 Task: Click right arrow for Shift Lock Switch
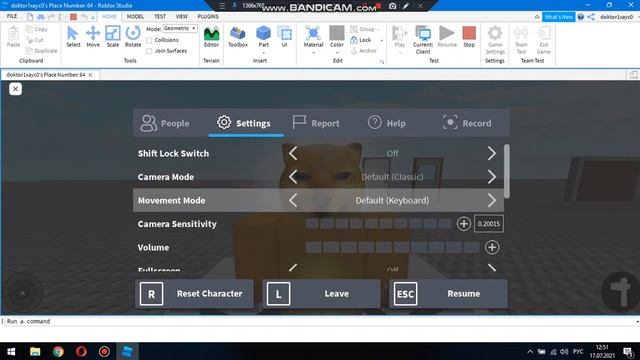click(x=491, y=153)
